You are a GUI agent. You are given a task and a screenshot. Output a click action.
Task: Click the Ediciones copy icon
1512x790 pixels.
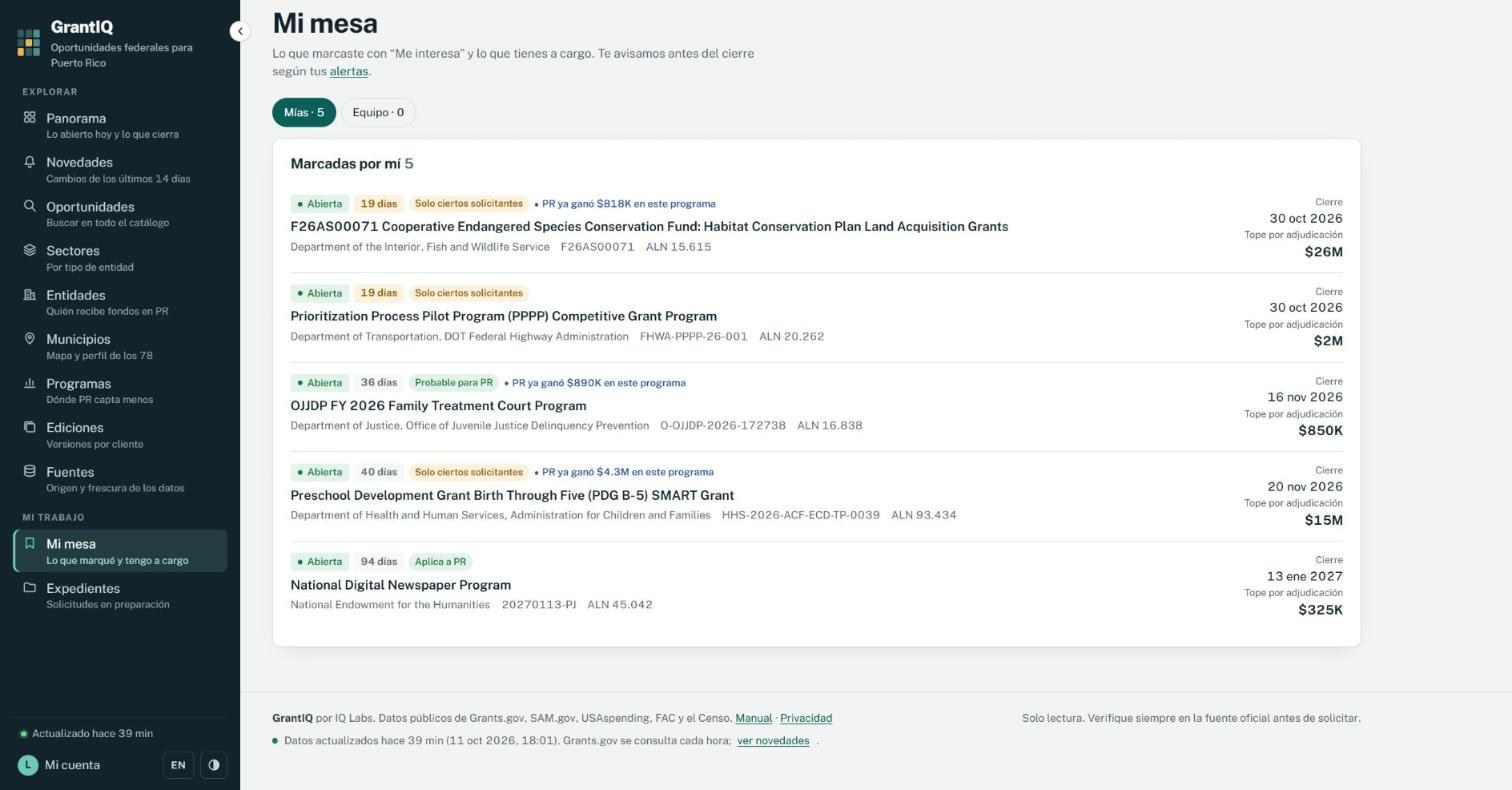click(x=30, y=427)
